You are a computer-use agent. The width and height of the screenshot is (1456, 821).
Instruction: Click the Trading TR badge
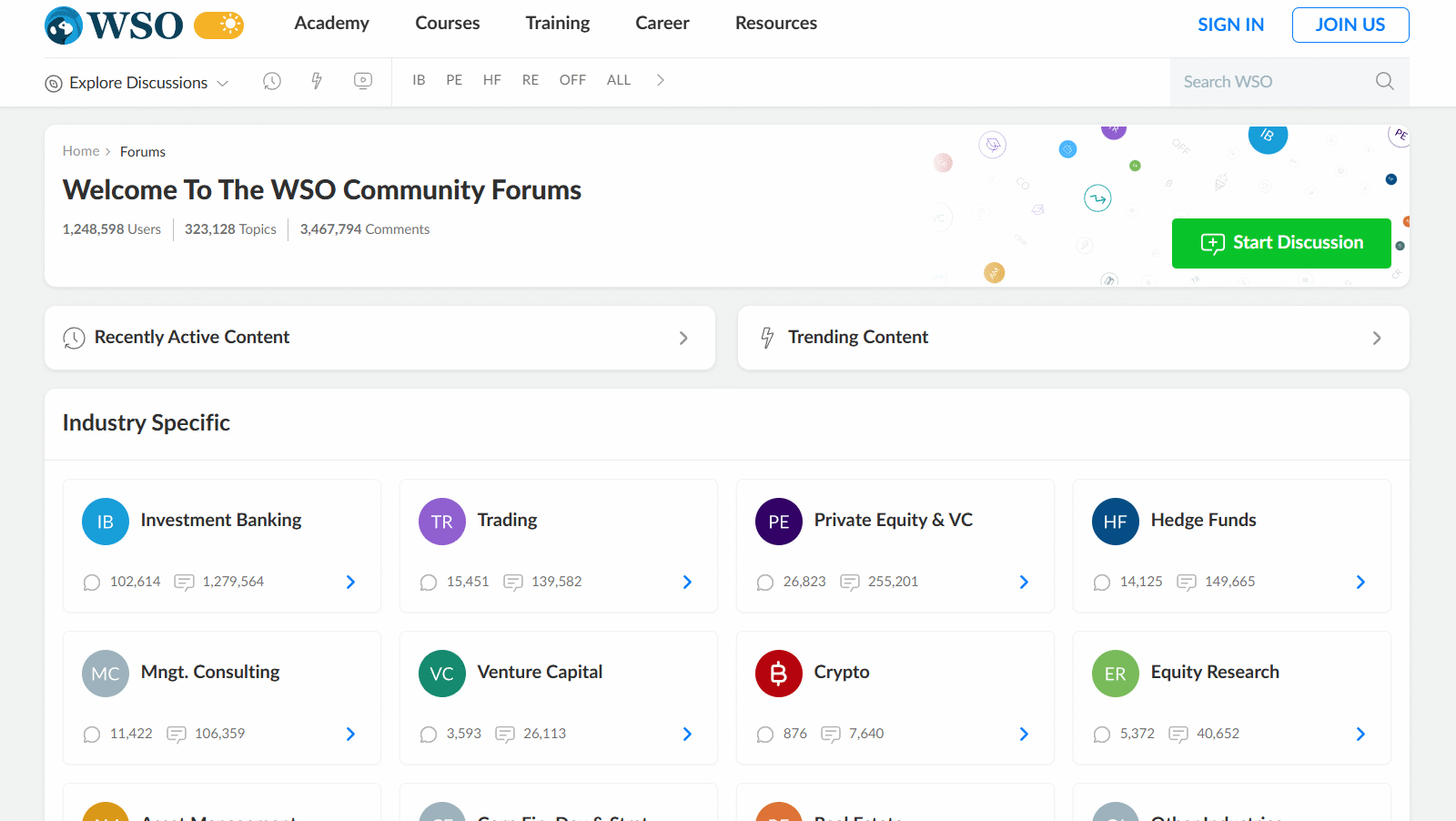coord(442,522)
